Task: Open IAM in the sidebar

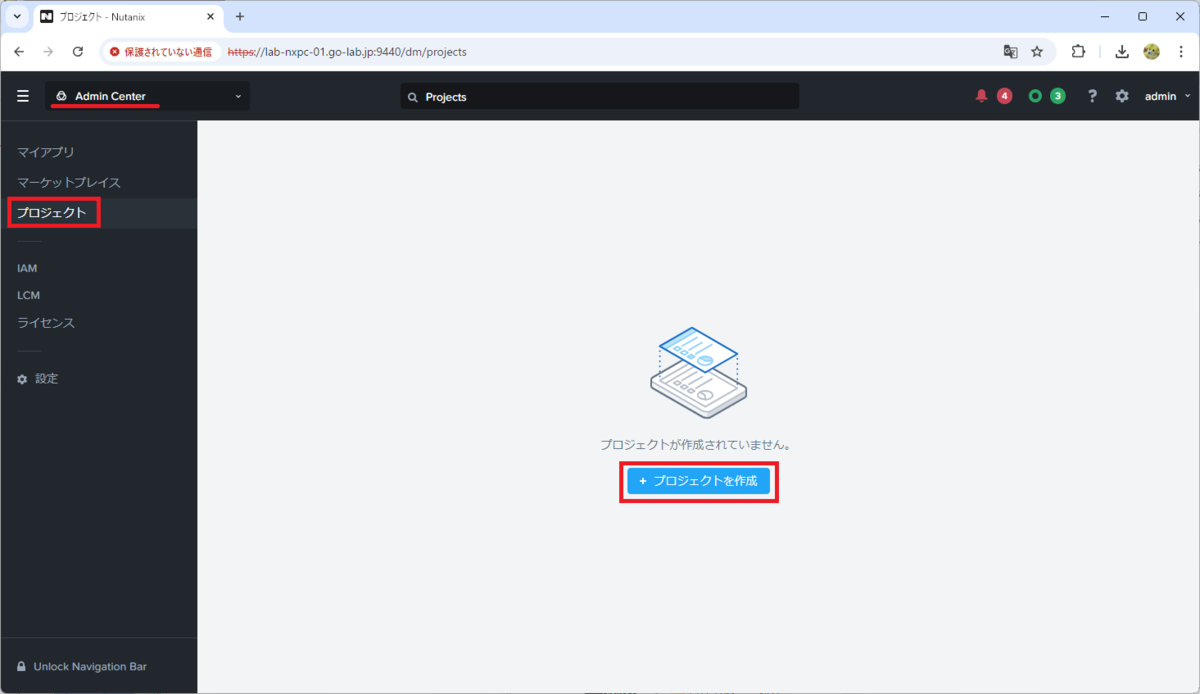Action: pos(27,268)
